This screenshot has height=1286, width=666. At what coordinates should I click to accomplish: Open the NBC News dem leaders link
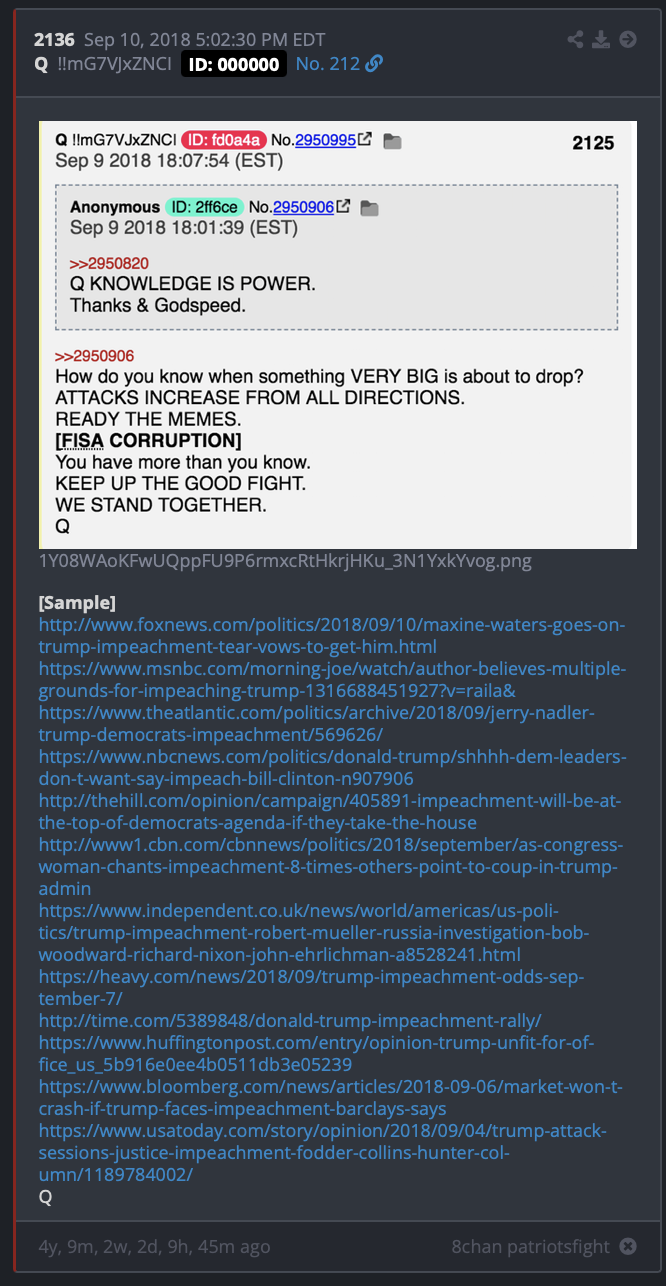pyautogui.click(x=334, y=768)
